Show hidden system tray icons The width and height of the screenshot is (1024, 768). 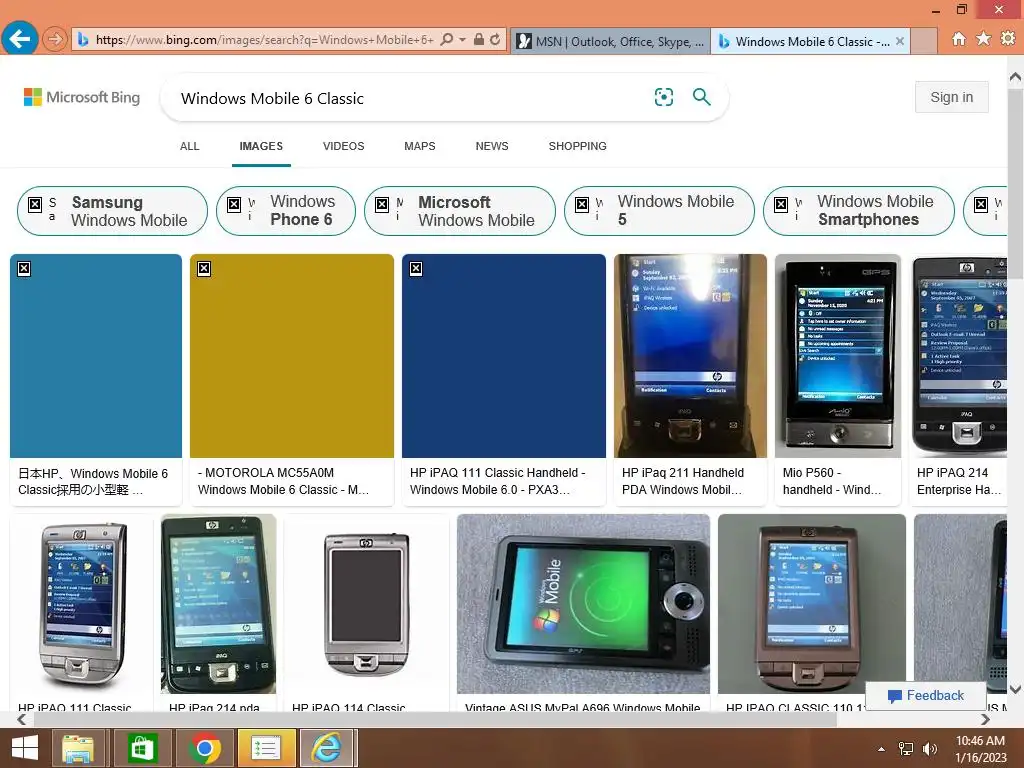[x=882, y=749]
